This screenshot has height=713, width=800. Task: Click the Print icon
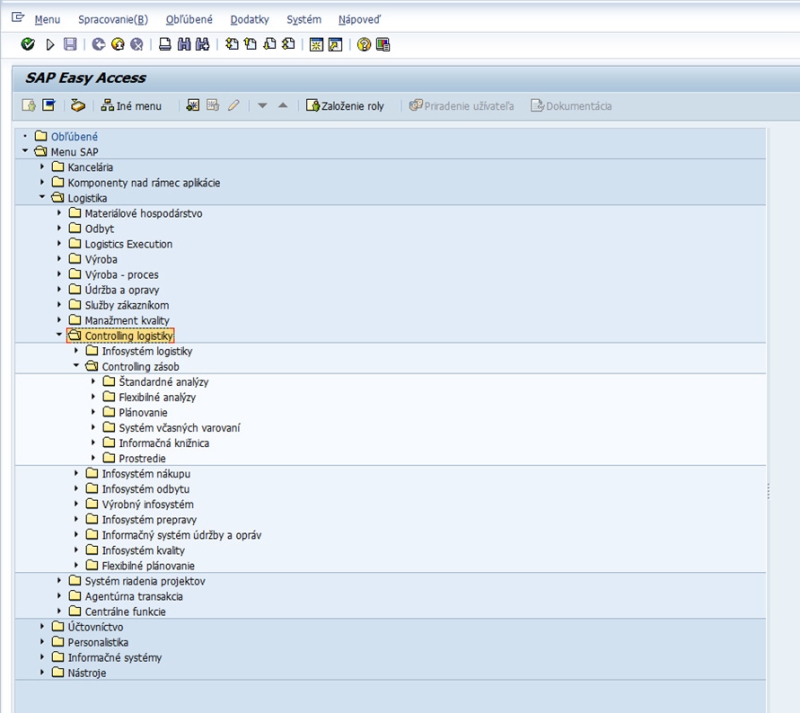point(165,44)
